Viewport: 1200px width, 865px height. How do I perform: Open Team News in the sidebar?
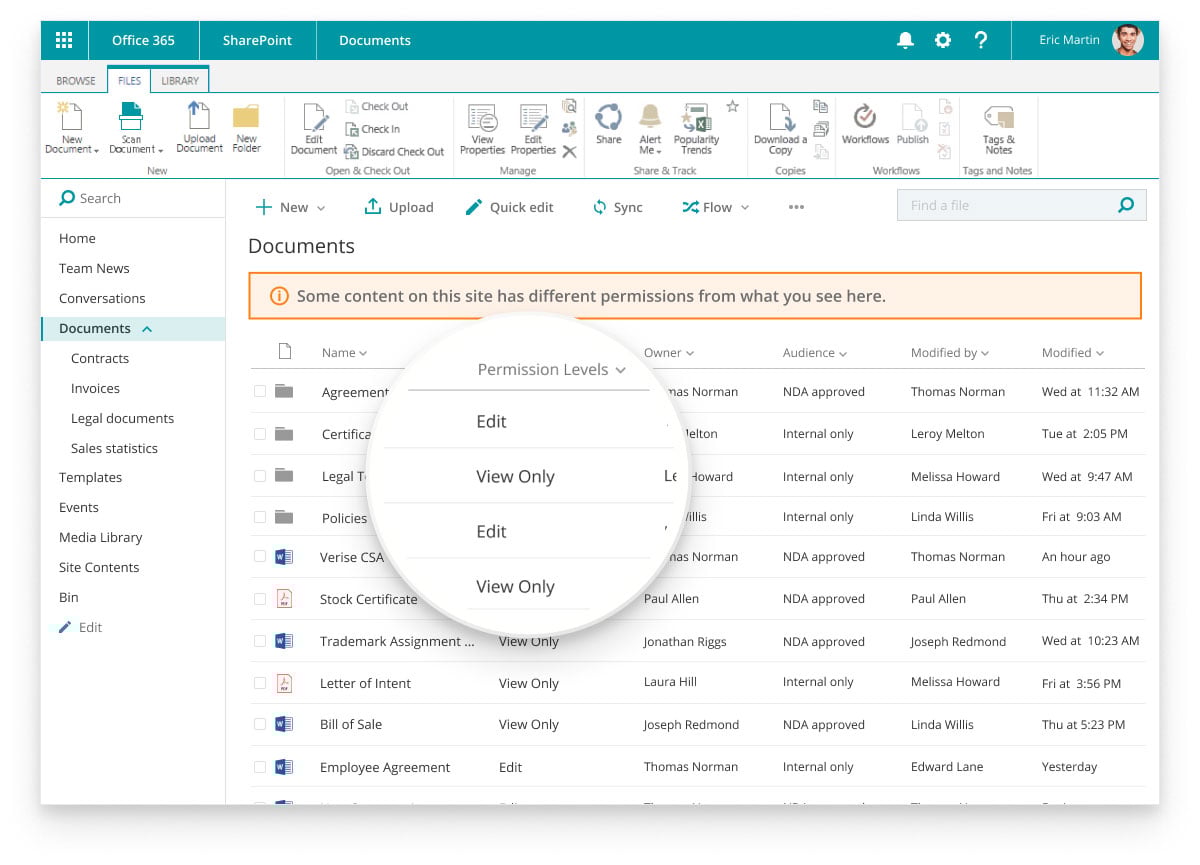pos(94,268)
